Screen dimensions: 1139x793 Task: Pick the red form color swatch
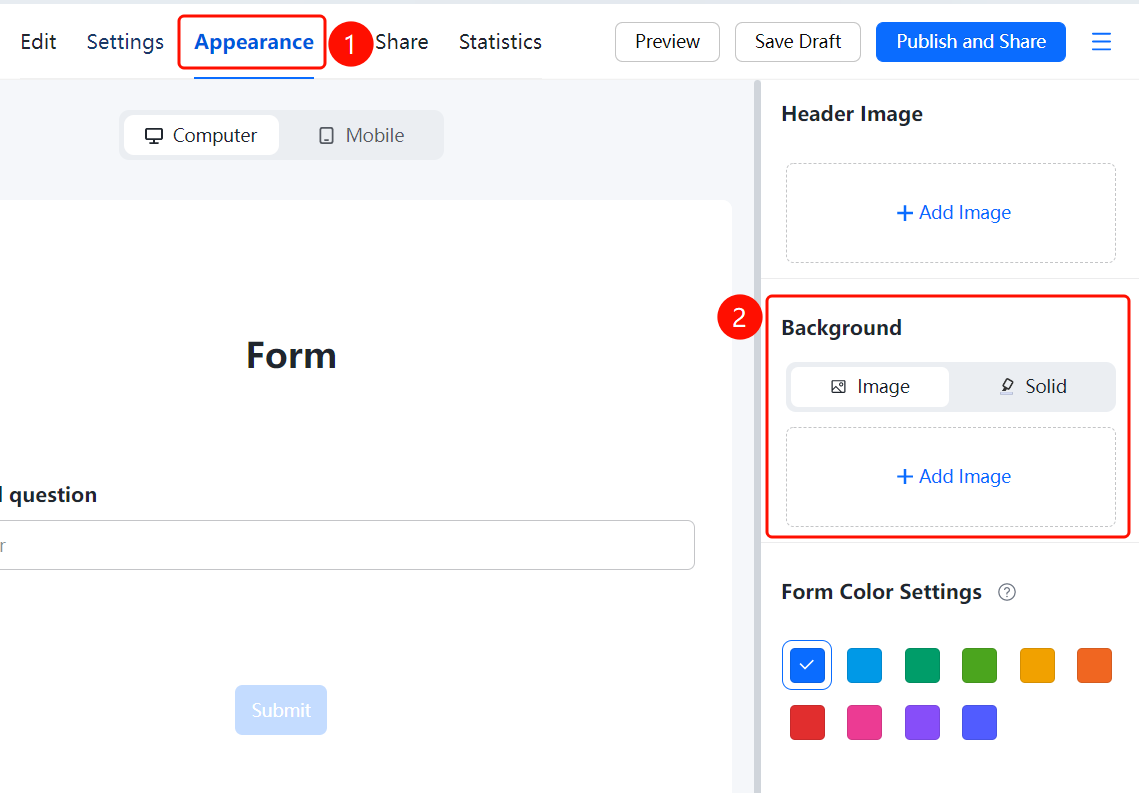(x=807, y=723)
